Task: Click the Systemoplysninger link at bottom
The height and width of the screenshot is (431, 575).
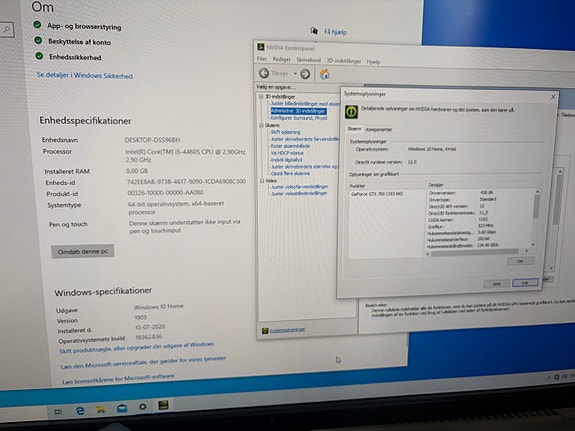Action: (x=288, y=330)
